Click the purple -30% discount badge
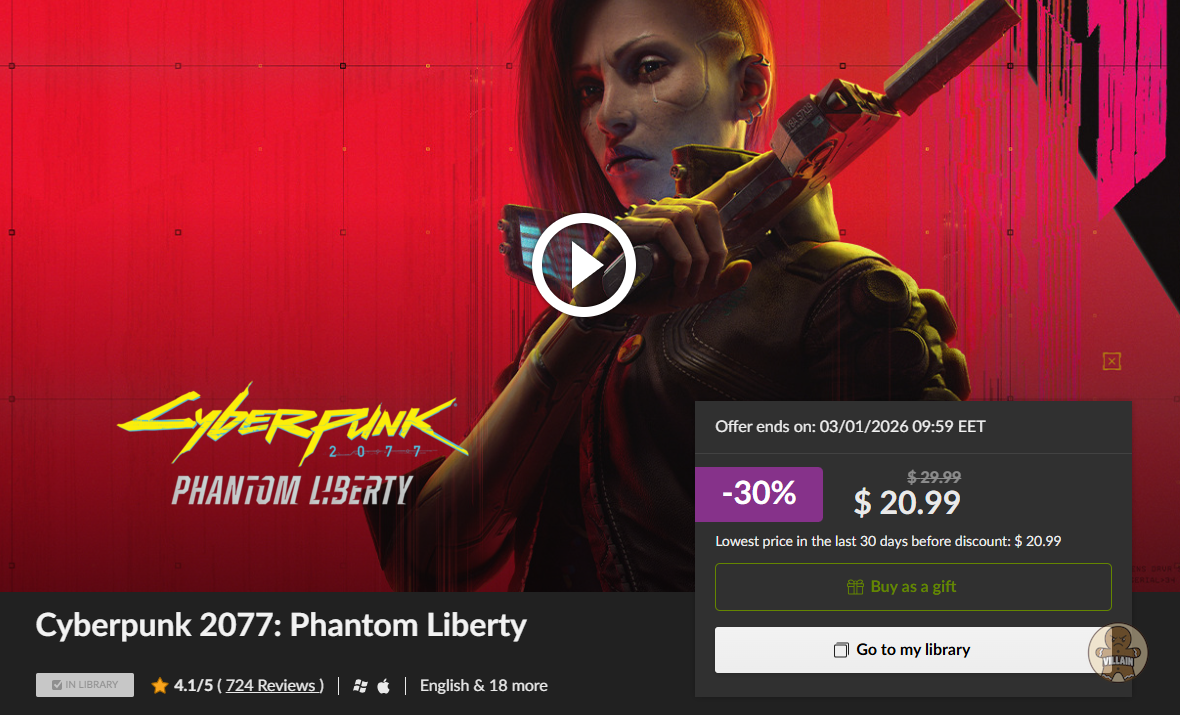This screenshot has width=1180, height=715. click(x=759, y=494)
